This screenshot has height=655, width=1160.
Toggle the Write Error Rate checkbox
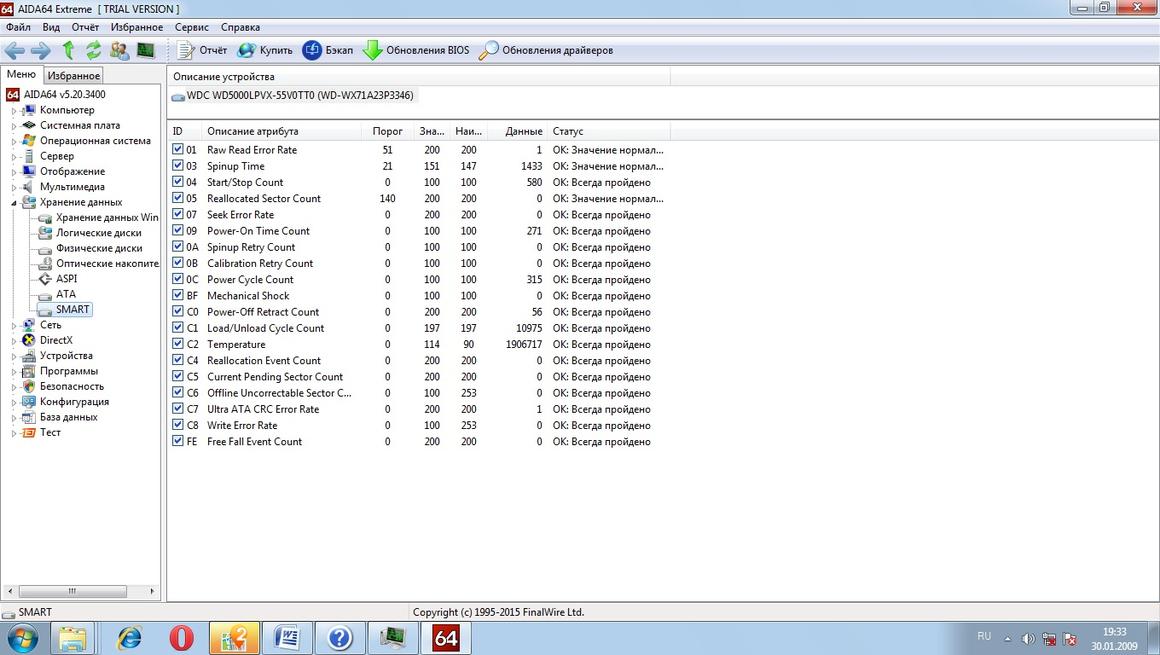point(178,425)
